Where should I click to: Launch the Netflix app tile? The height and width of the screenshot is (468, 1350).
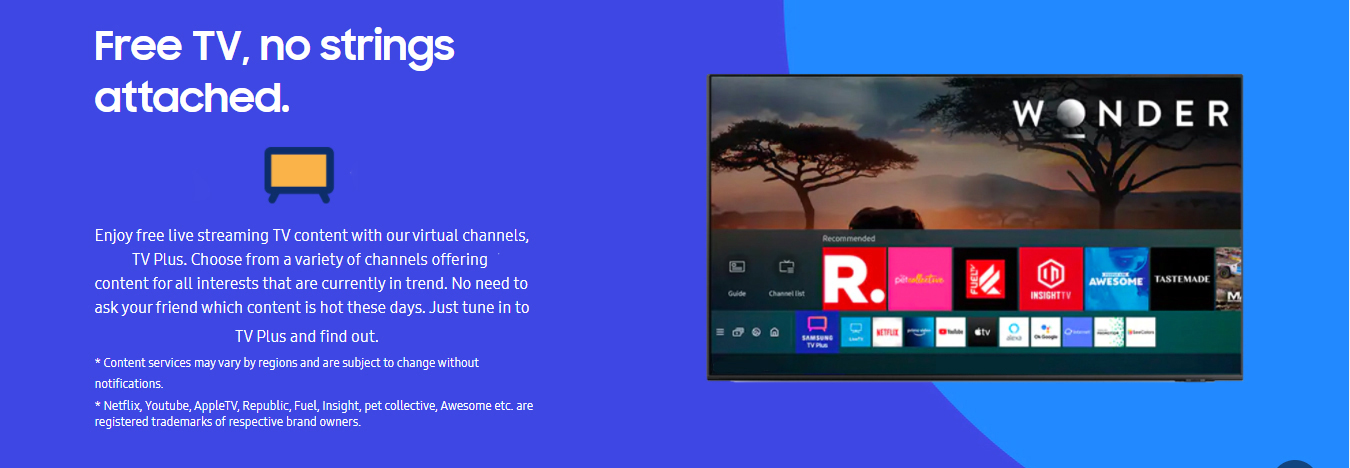[887, 331]
